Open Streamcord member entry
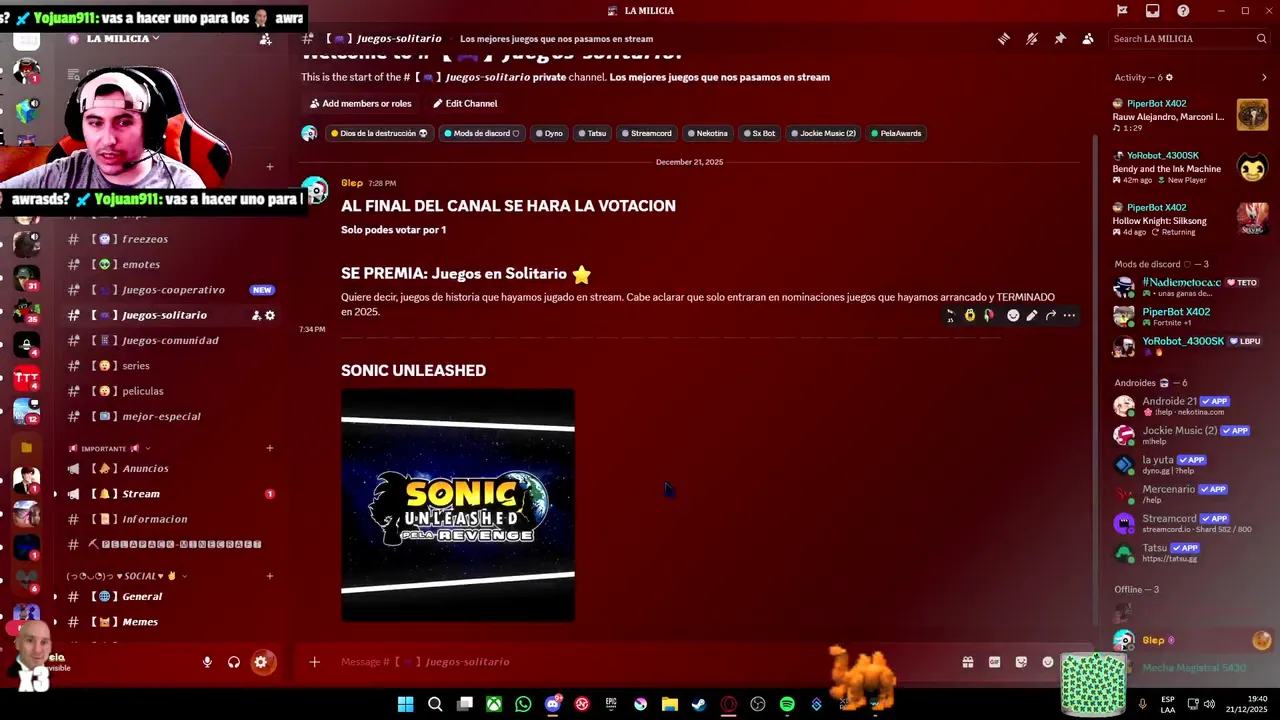The image size is (1280, 720). (1190, 523)
